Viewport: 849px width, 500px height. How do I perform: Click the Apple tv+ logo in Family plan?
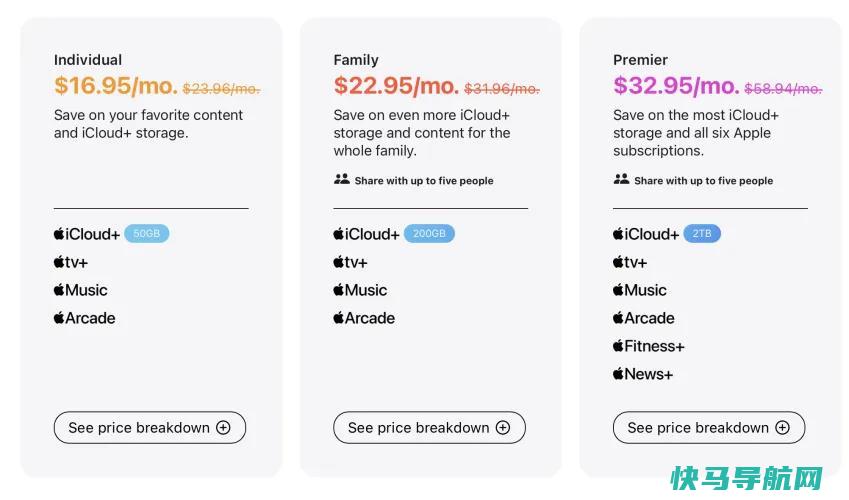coord(350,262)
